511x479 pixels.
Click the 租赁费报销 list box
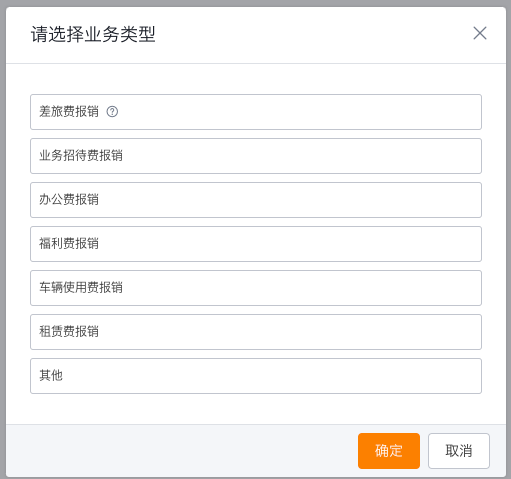(256, 332)
